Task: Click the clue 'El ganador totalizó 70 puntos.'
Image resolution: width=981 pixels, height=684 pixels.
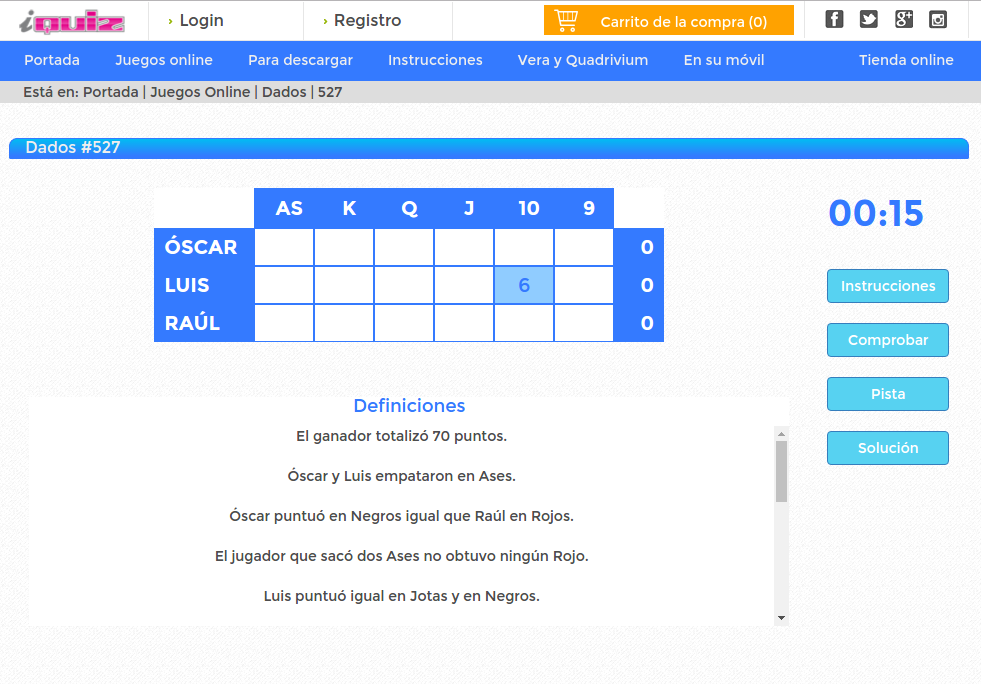Action: (x=402, y=436)
